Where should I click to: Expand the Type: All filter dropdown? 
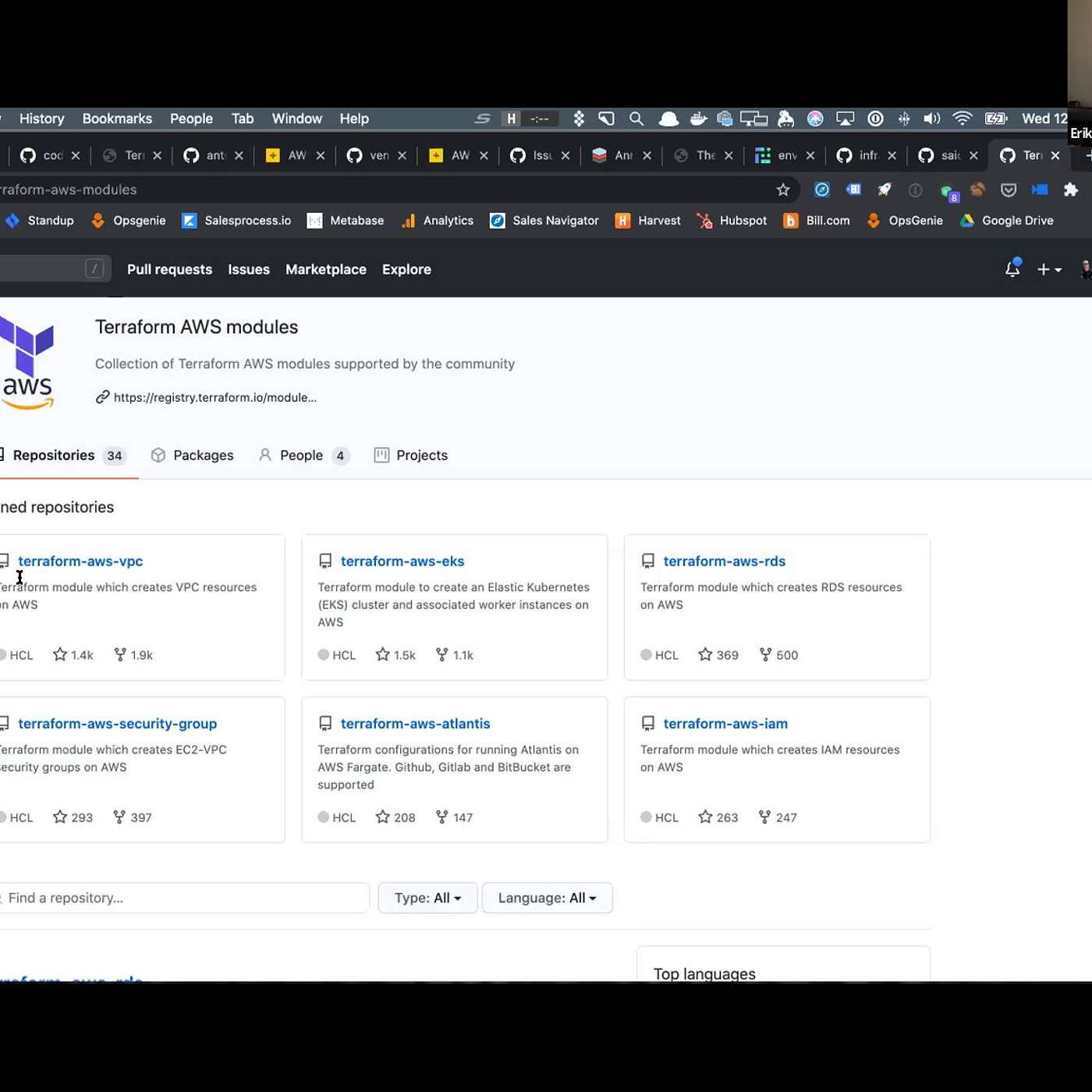coord(427,898)
